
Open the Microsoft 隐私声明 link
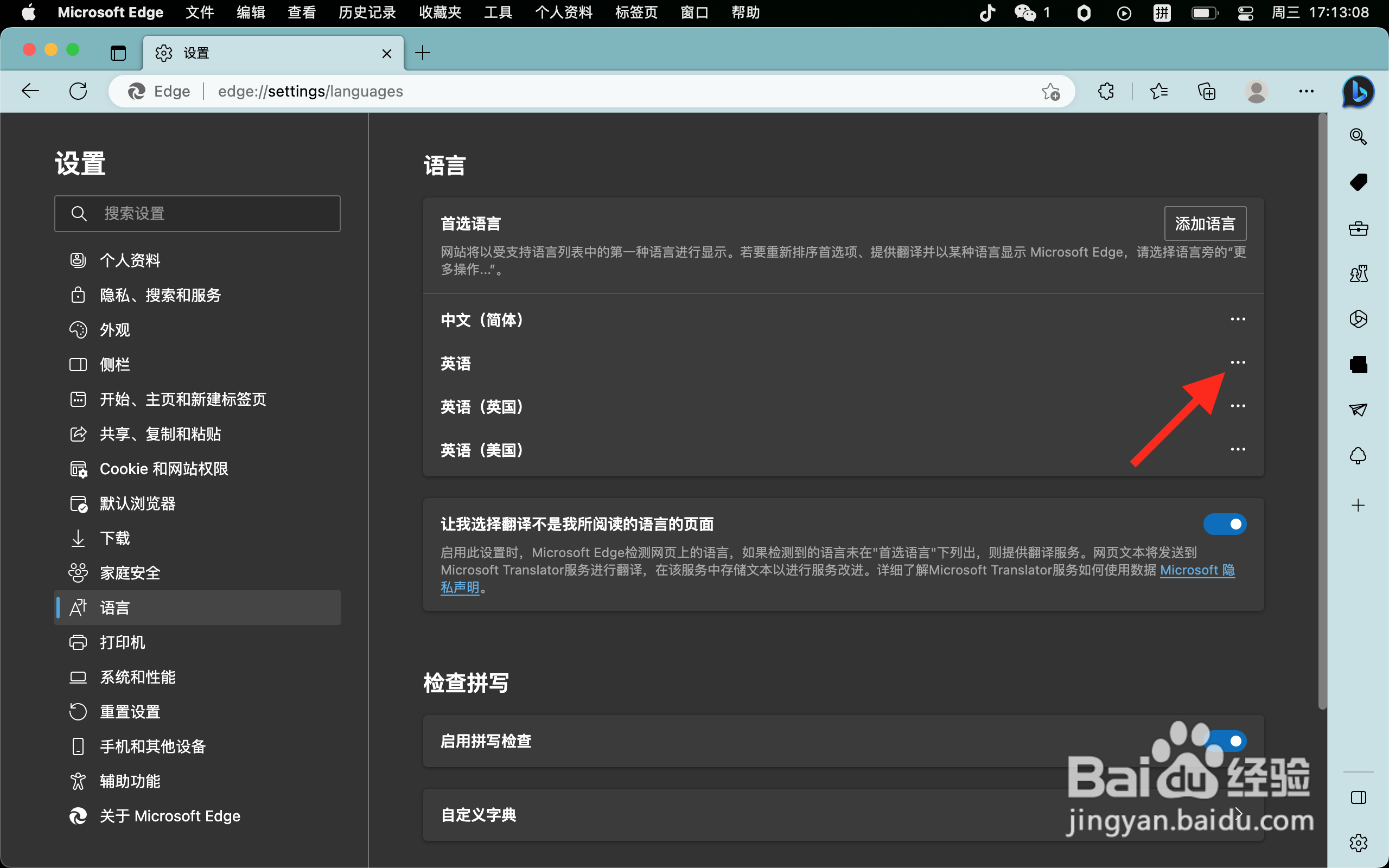1197,570
